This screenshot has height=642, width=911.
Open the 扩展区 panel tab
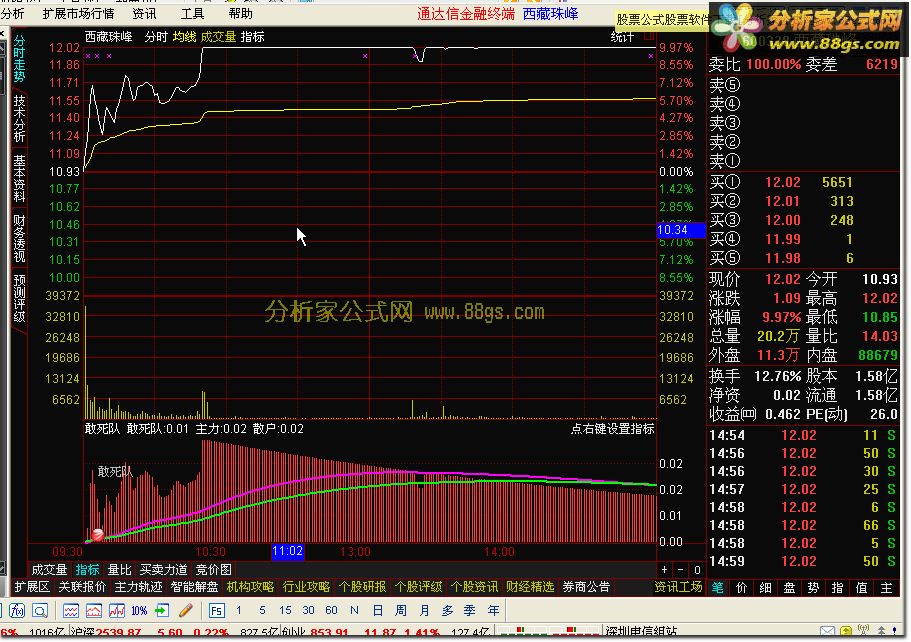coord(32,587)
